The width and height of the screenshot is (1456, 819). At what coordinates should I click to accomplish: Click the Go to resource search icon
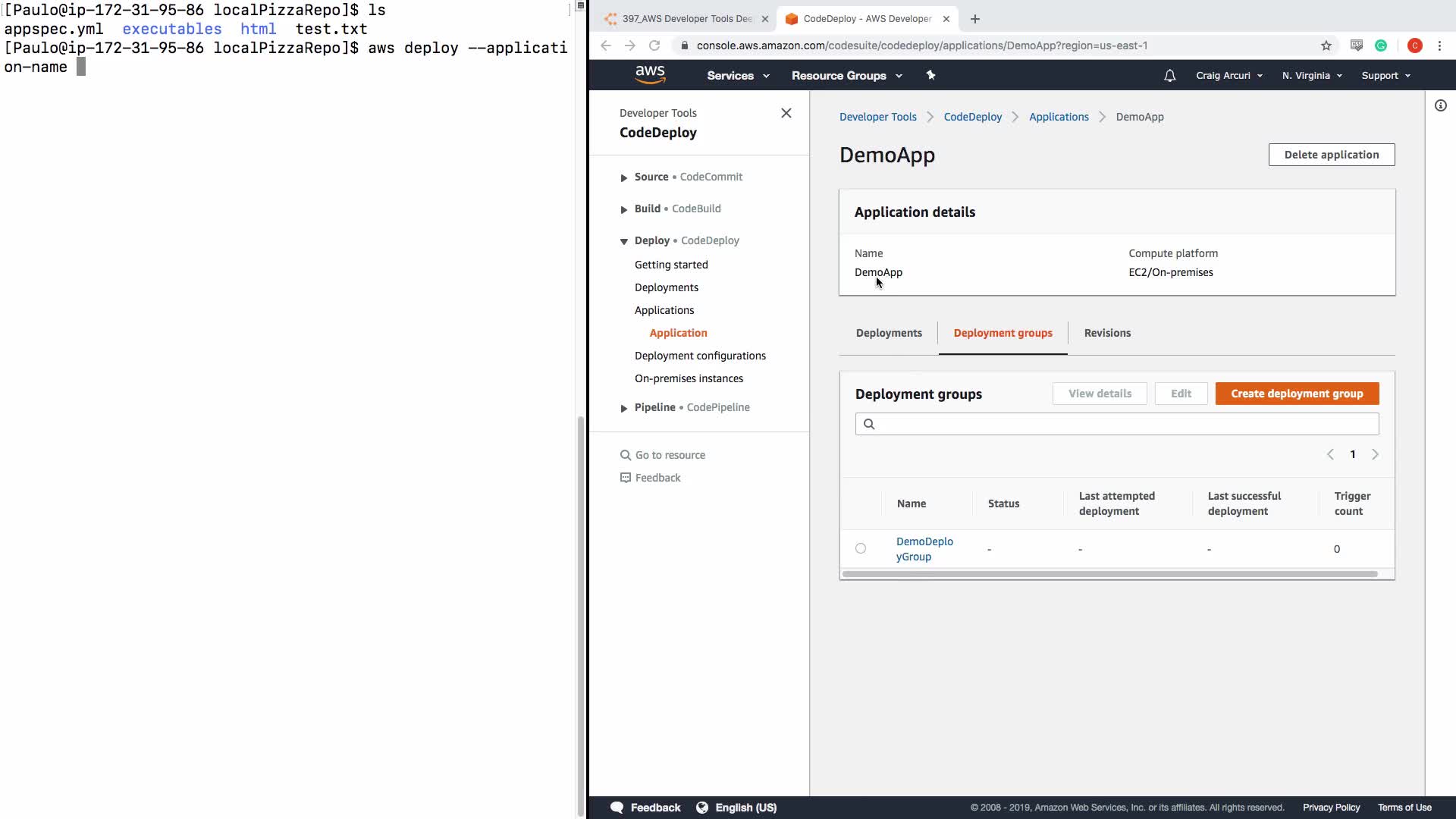click(626, 455)
